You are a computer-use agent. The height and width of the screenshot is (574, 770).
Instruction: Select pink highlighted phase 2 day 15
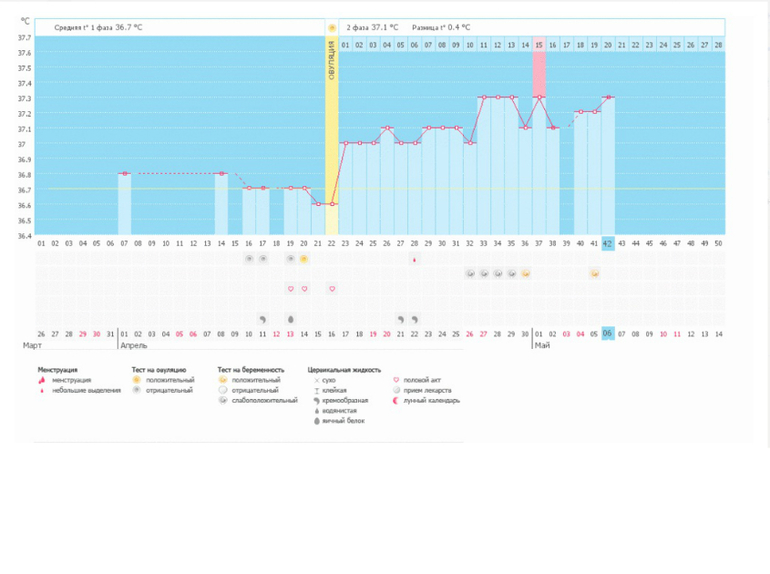pyautogui.click(x=539, y=45)
